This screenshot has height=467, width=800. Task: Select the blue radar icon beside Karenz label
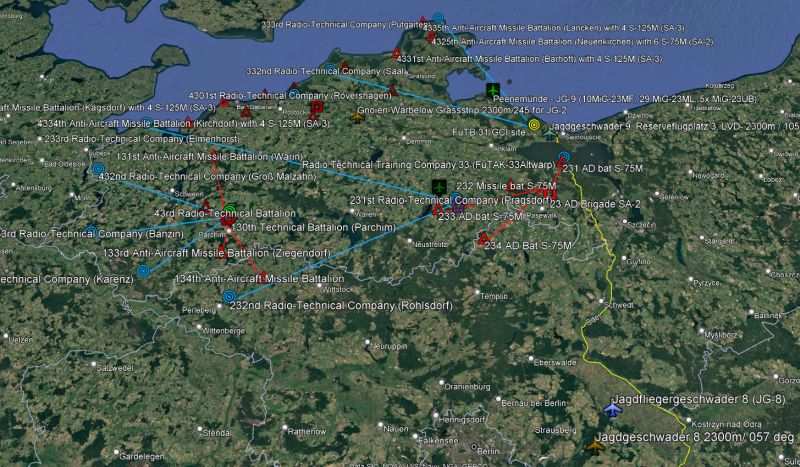144,271
